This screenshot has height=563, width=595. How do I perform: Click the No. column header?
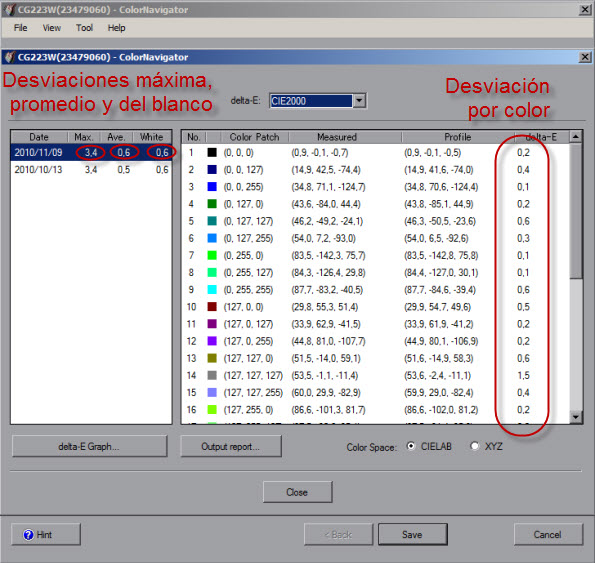point(194,137)
